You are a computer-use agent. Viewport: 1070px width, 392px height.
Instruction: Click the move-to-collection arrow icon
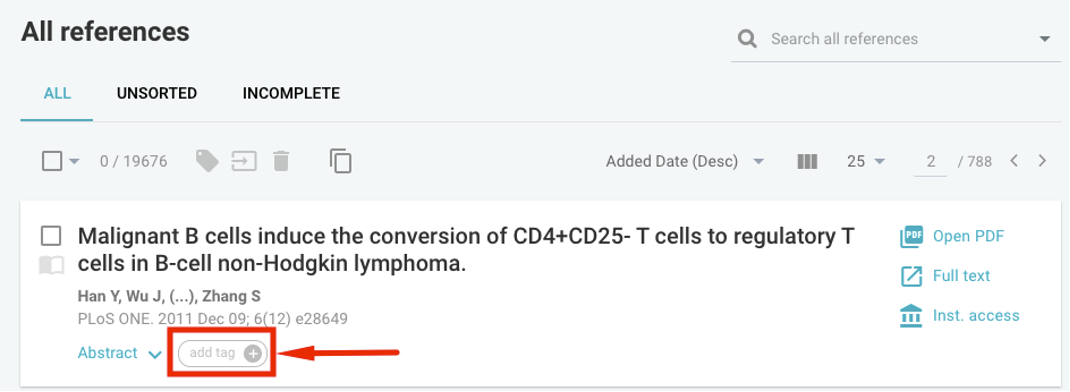click(x=244, y=162)
